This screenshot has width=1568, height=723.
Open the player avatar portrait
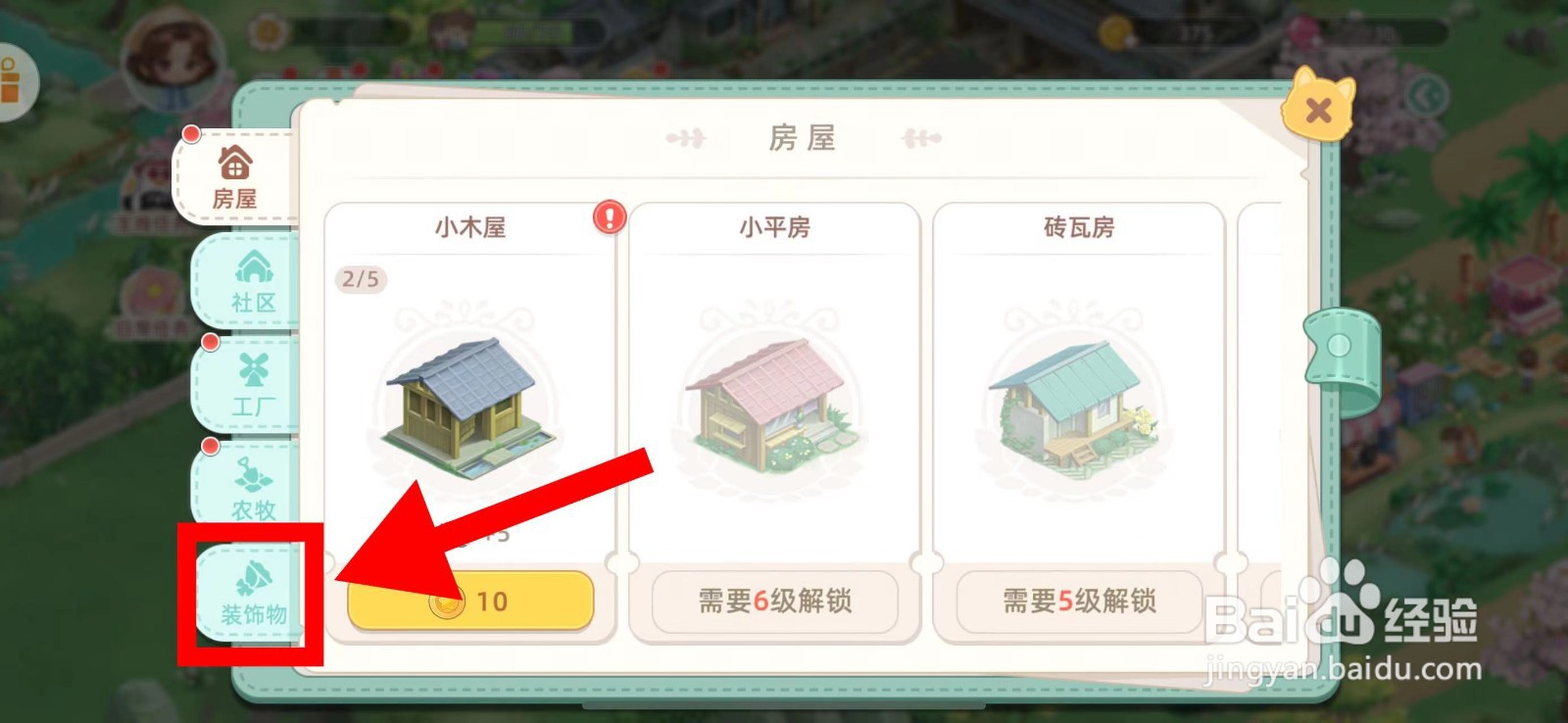(172, 61)
